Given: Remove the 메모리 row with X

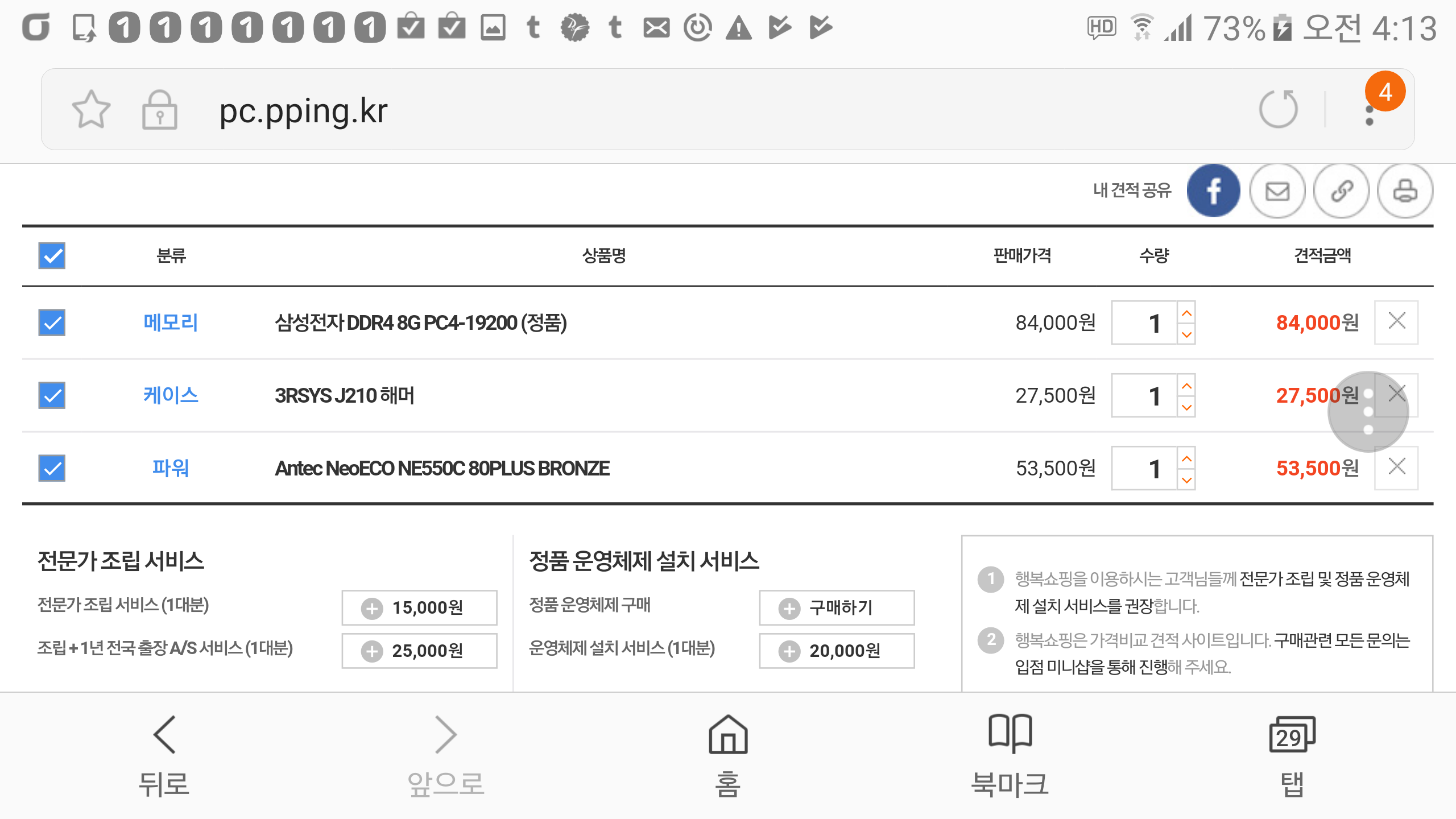Looking at the screenshot, I should (x=1396, y=322).
